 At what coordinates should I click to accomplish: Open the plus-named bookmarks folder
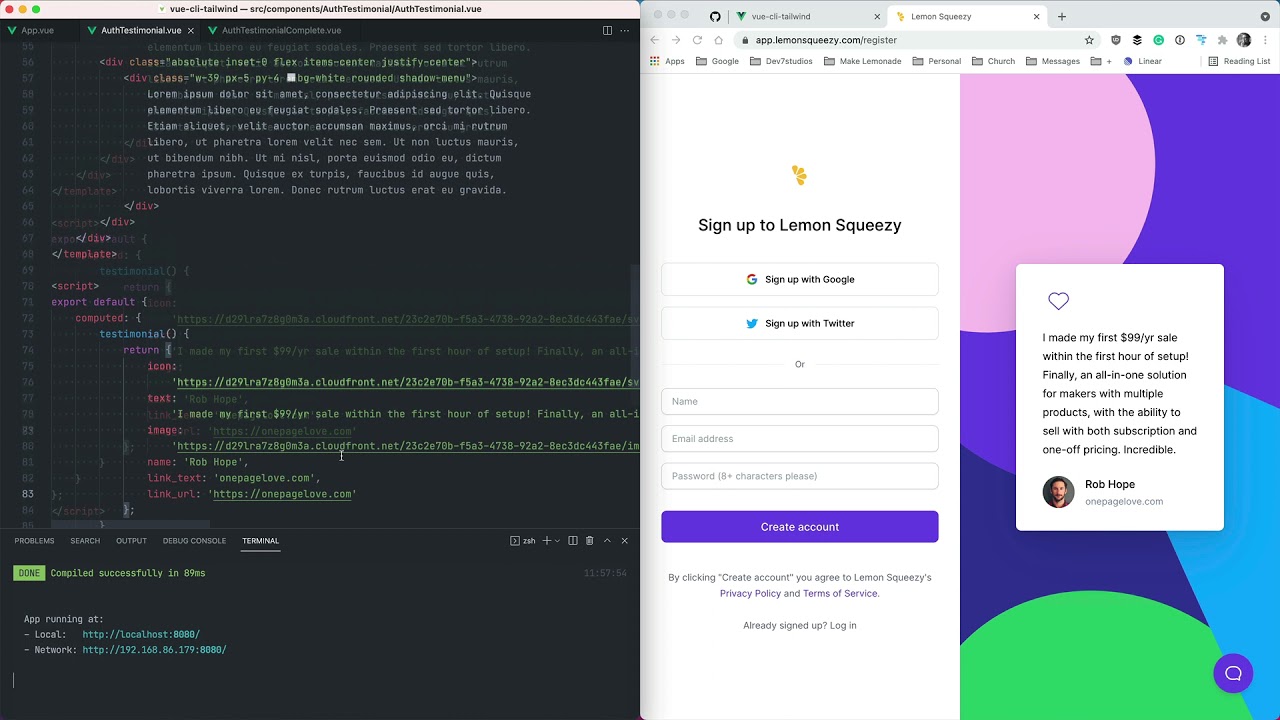pos(1101,61)
